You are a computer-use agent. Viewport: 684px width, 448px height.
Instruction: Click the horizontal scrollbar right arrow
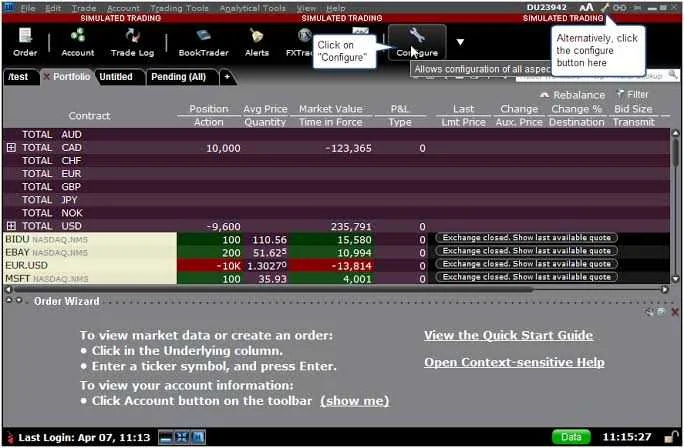tap(665, 289)
